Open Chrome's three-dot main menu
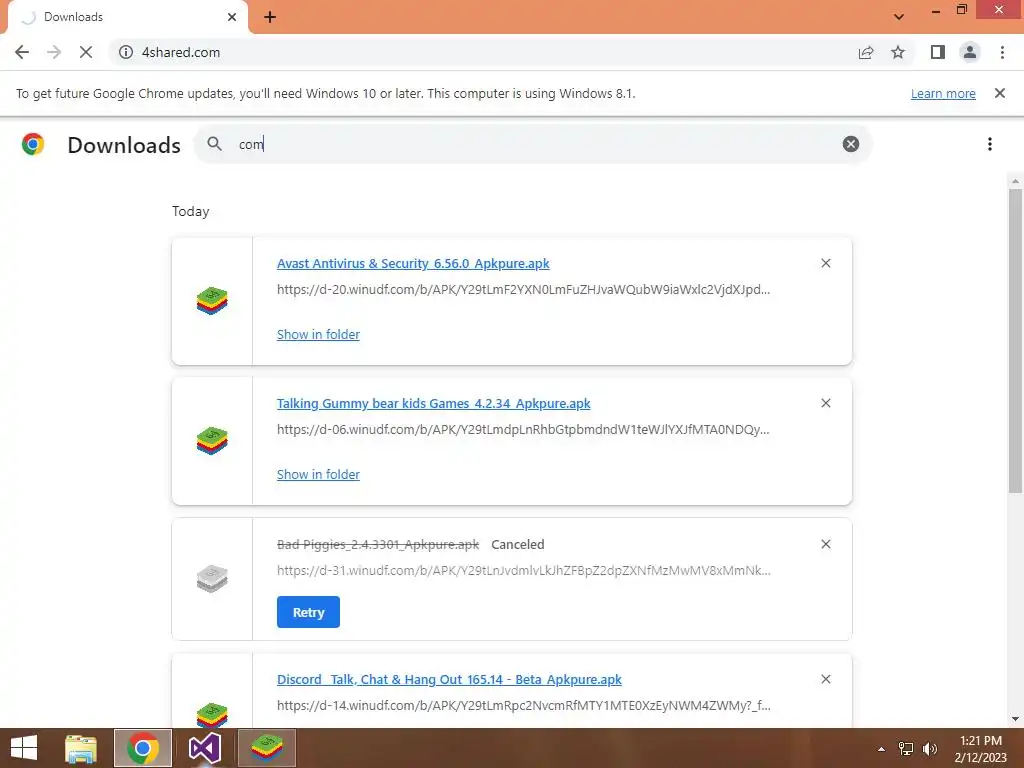 [x=1002, y=52]
